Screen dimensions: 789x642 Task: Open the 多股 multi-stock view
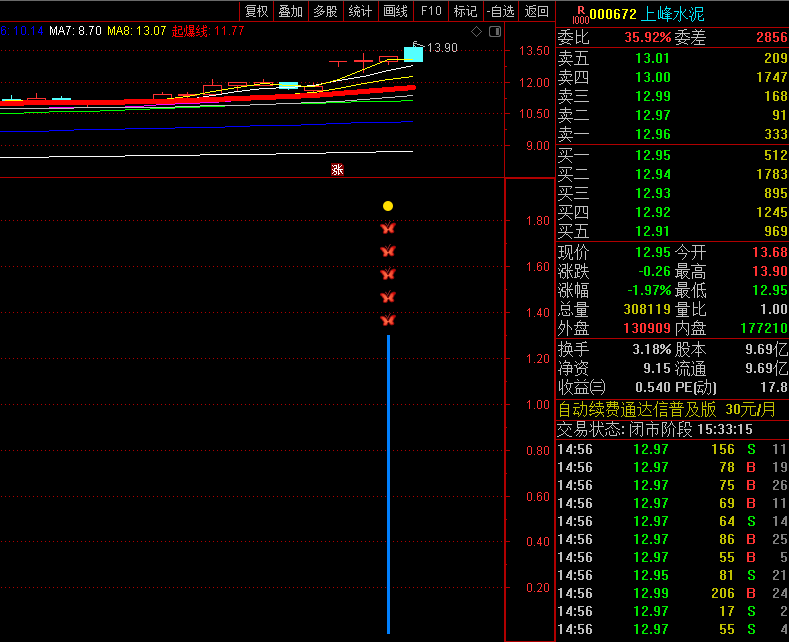[x=325, y=12]
